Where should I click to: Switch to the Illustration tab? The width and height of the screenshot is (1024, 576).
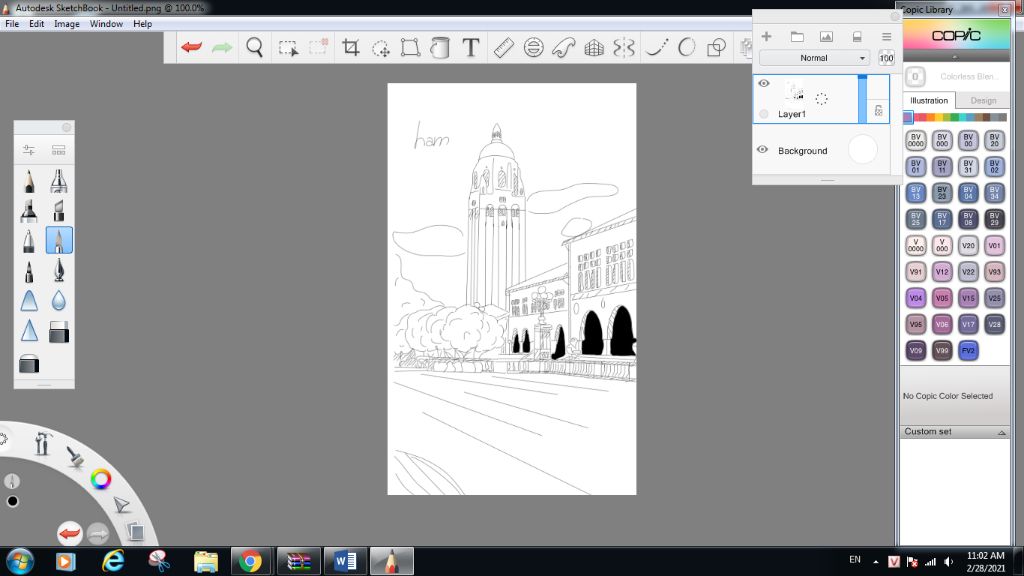click(x=929, y=101)
